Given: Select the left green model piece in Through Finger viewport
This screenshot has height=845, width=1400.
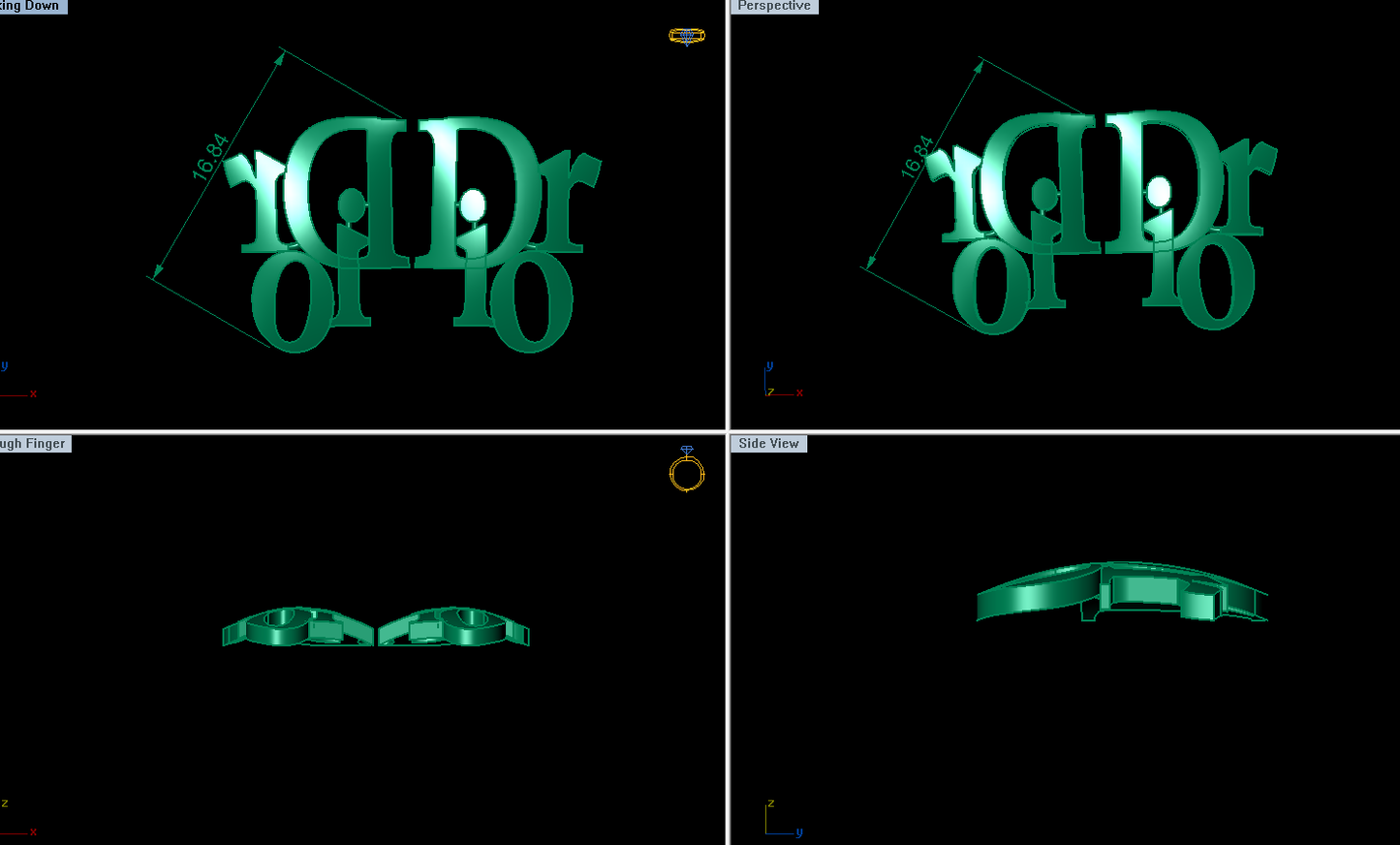Looking at the screenshot, I should click(297, 627).
